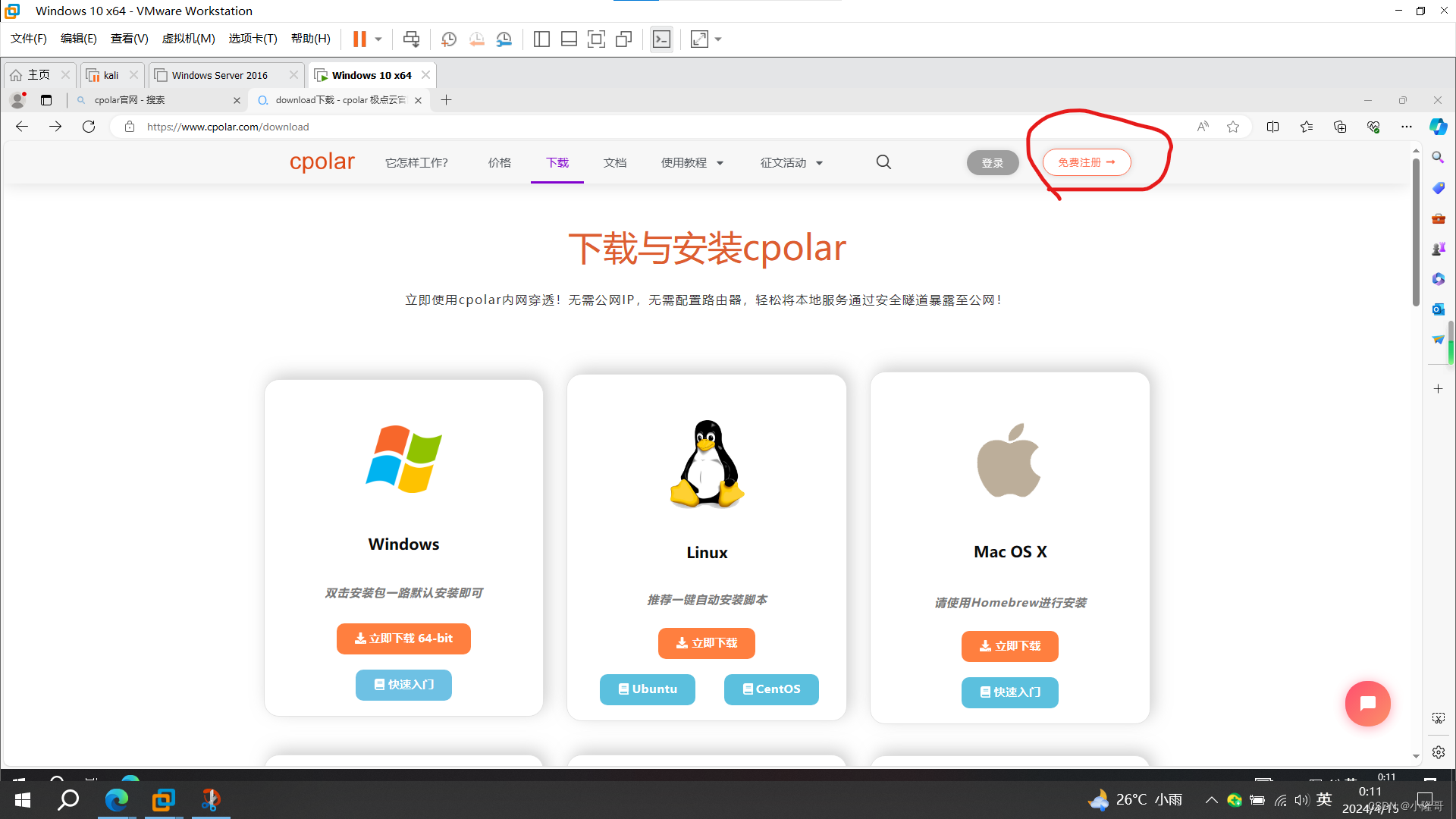Click the browser address bar URL

point(227,127)
